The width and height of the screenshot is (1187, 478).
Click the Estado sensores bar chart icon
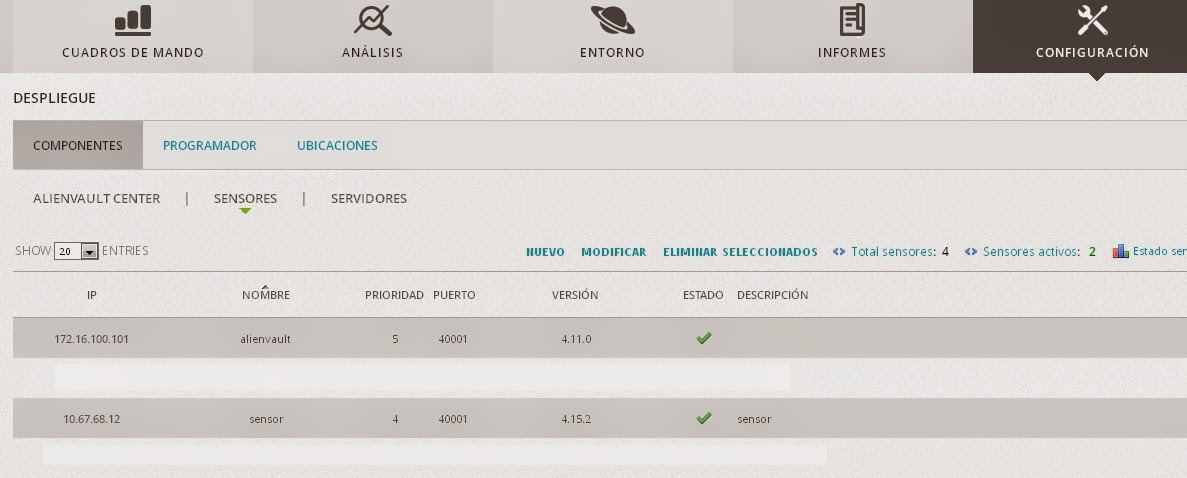click(1120, 252)
